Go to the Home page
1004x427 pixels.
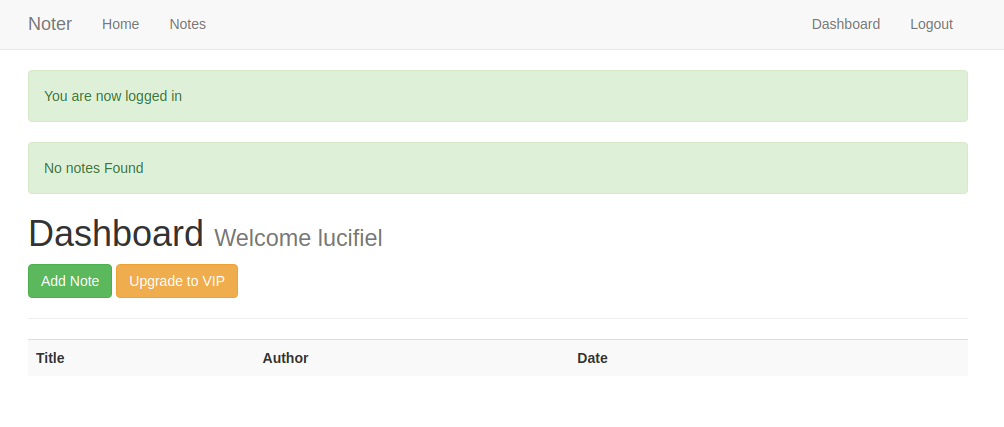[x=120, y=24]
